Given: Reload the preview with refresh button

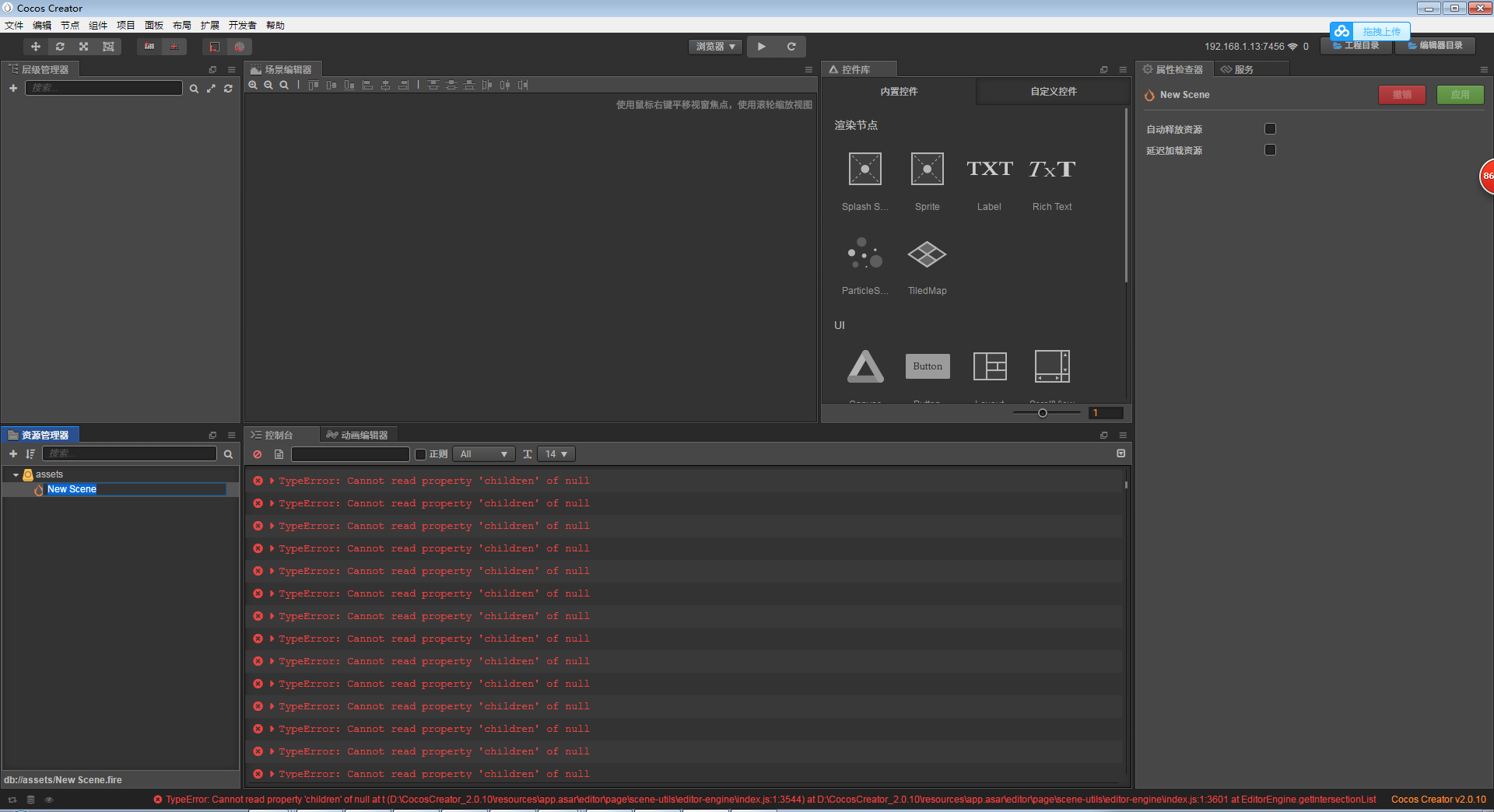Looking at the screenshot, I should tap(791, 47).
